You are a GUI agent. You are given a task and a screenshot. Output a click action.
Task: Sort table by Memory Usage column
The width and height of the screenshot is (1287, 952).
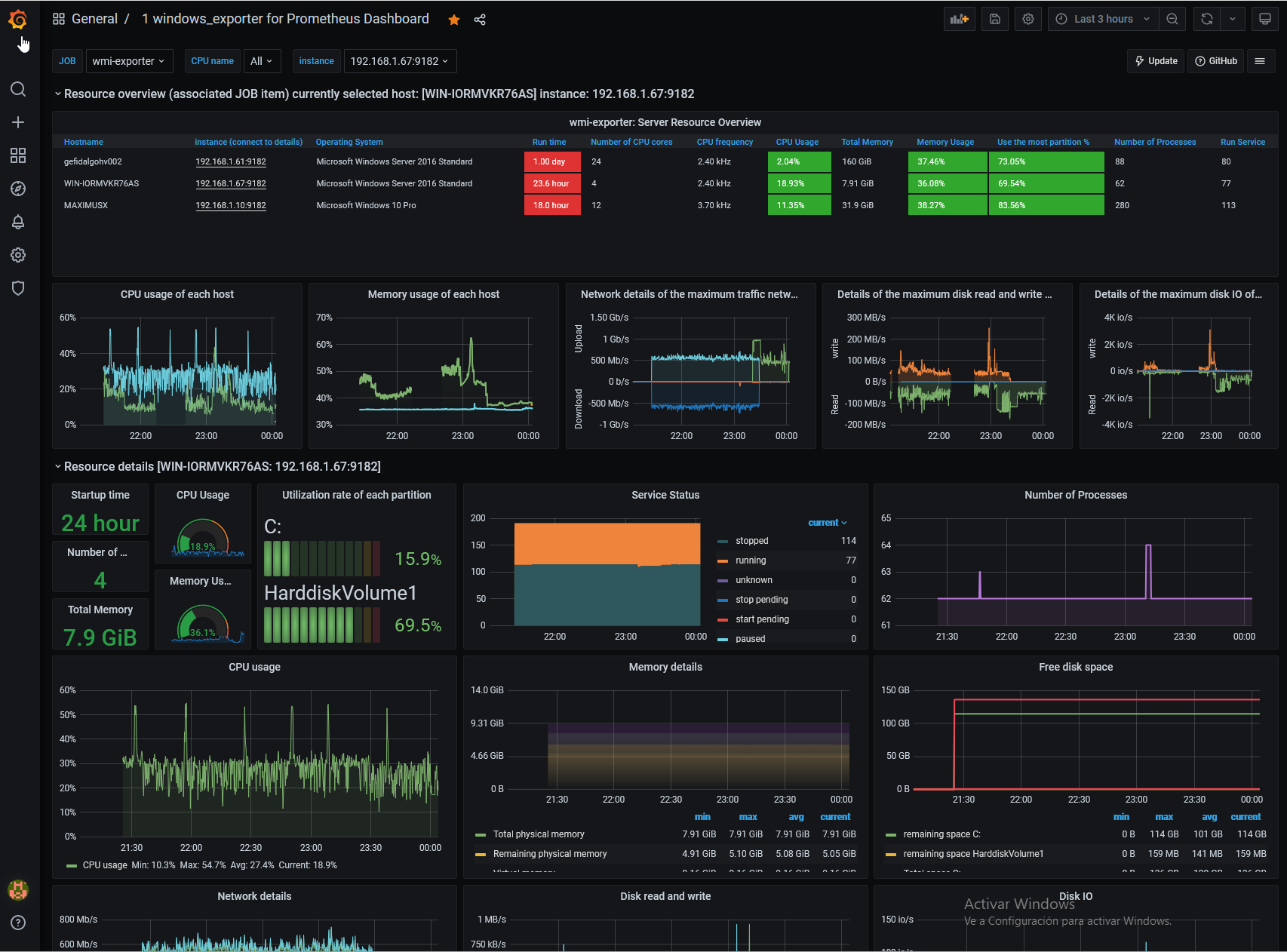[945, 142]
